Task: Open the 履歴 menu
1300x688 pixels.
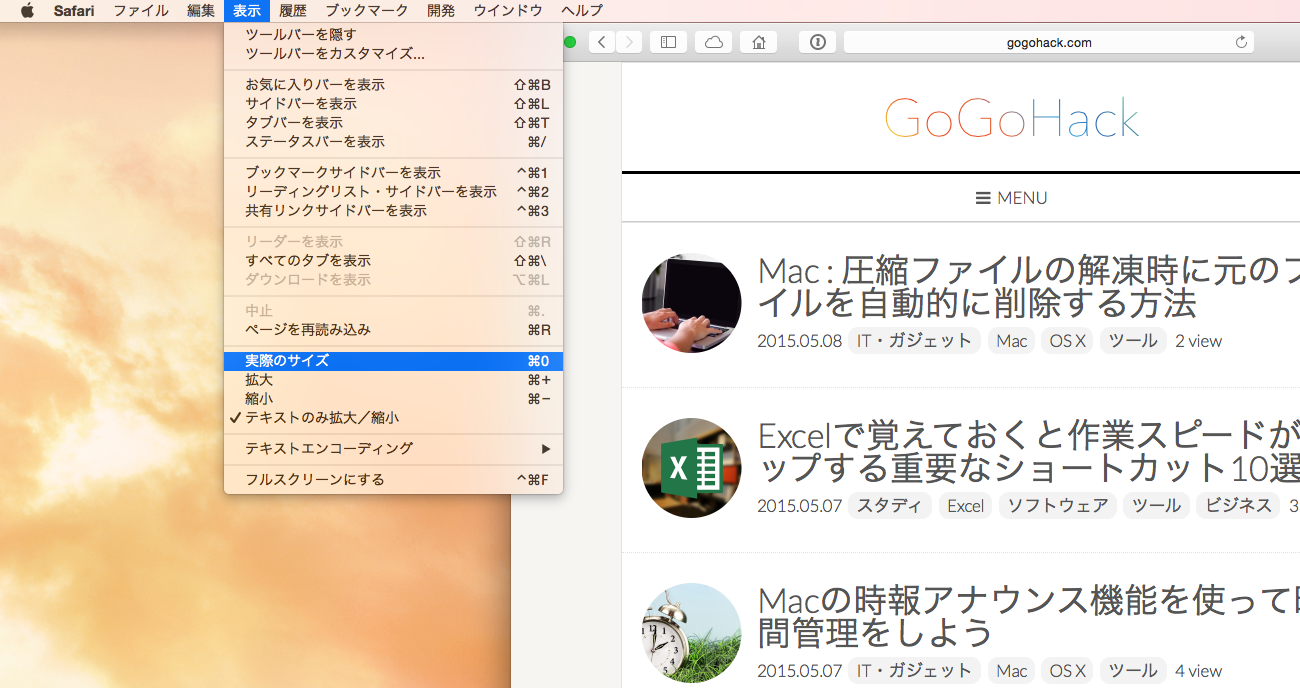Action: (293, 11)
